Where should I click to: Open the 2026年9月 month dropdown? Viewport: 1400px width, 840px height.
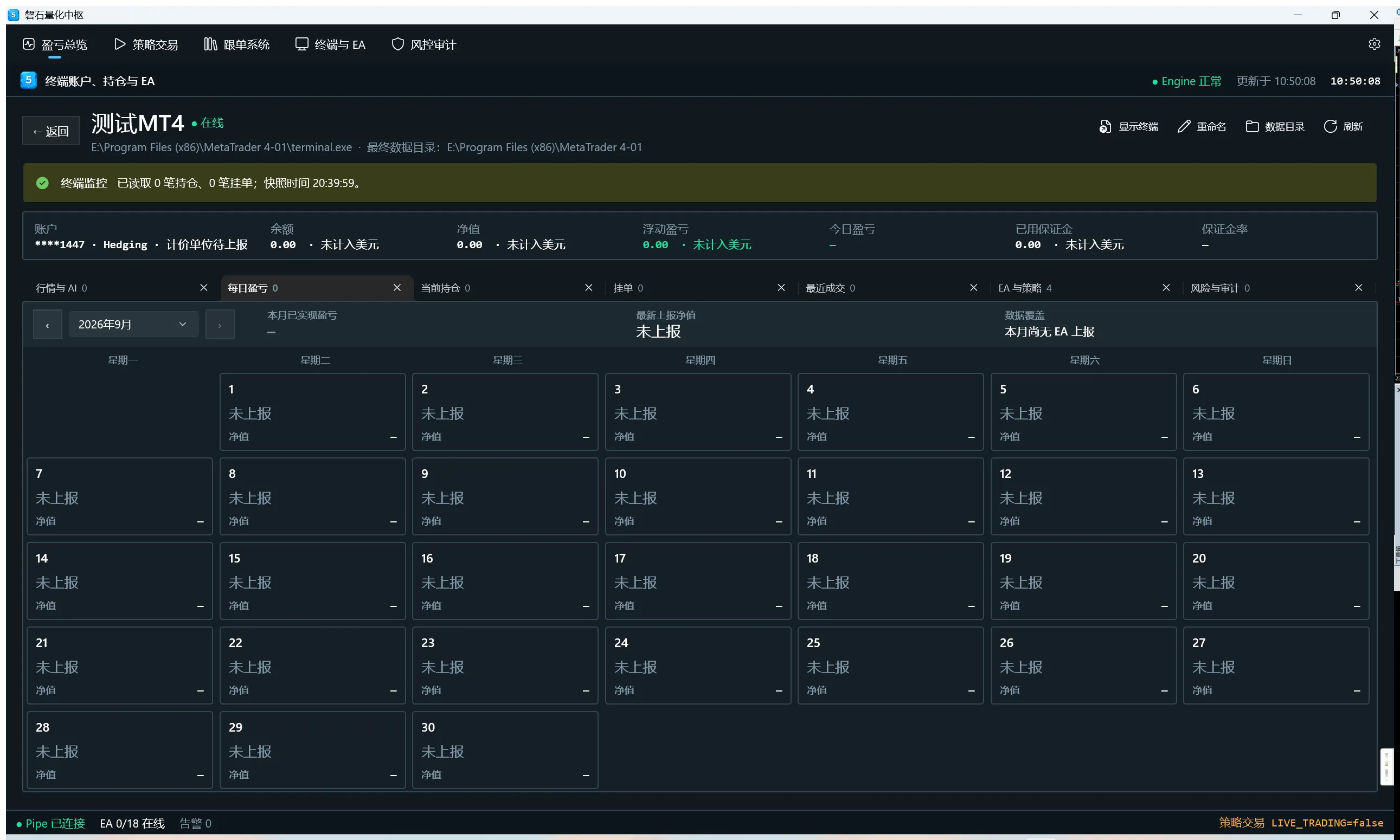tap(134, 324)
